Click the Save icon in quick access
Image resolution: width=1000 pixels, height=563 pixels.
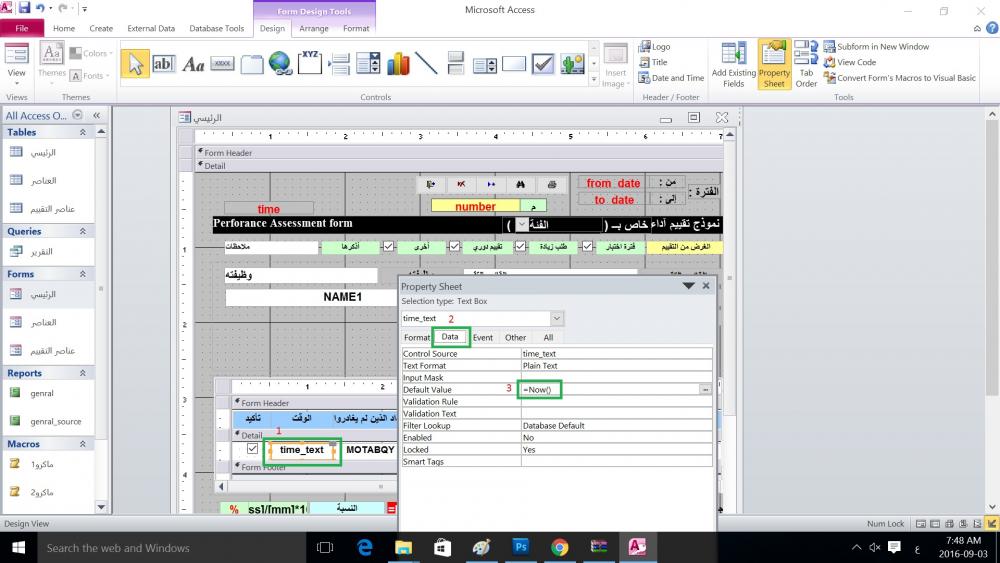[x=24, y=8]
